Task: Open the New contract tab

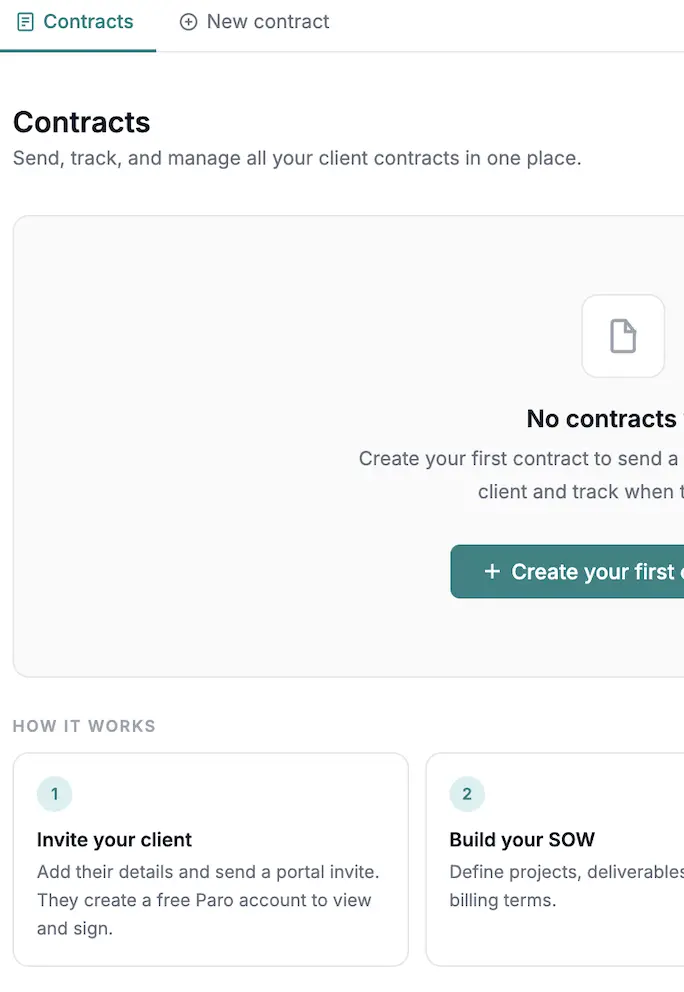Action: [266, 21]
